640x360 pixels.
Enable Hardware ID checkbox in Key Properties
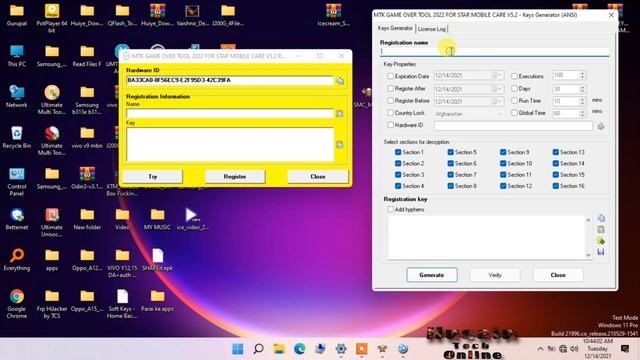(x=391, y=125)
